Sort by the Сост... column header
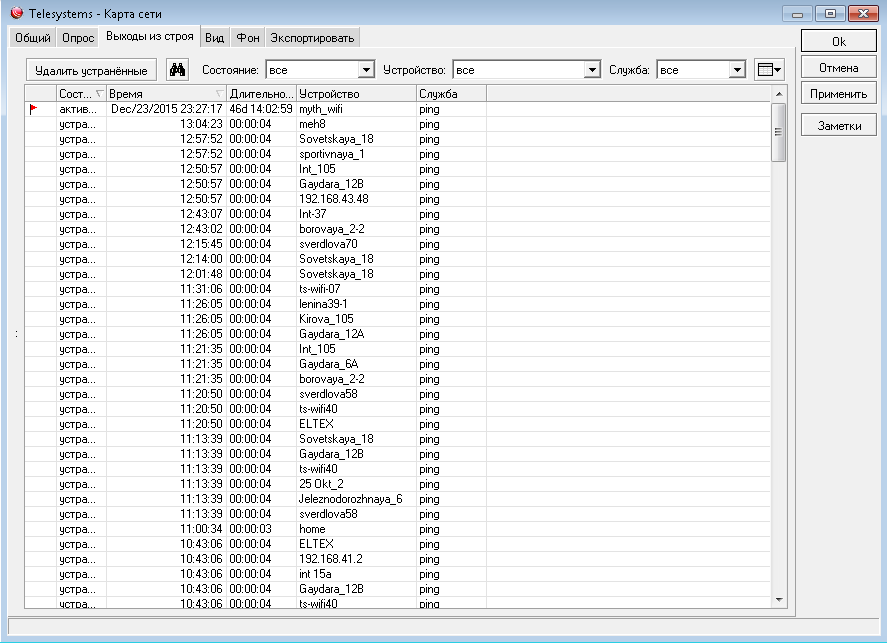 pyautogui.click(x=81, y=94)
